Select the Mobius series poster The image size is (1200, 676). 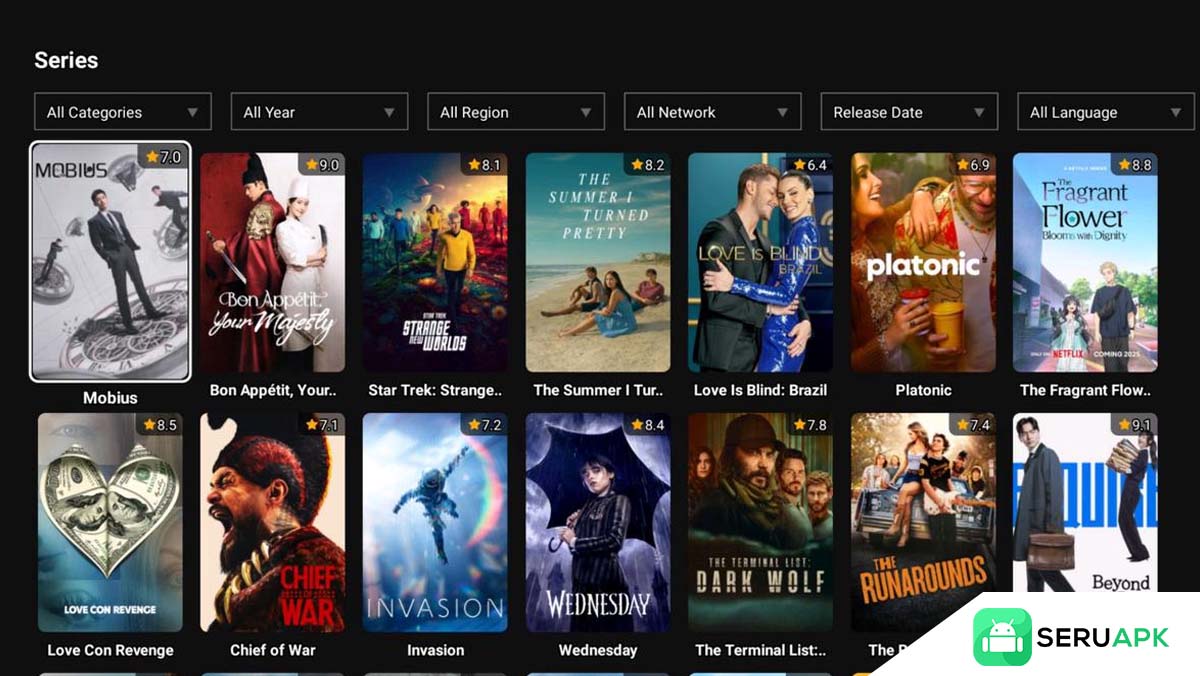[110, 262]
